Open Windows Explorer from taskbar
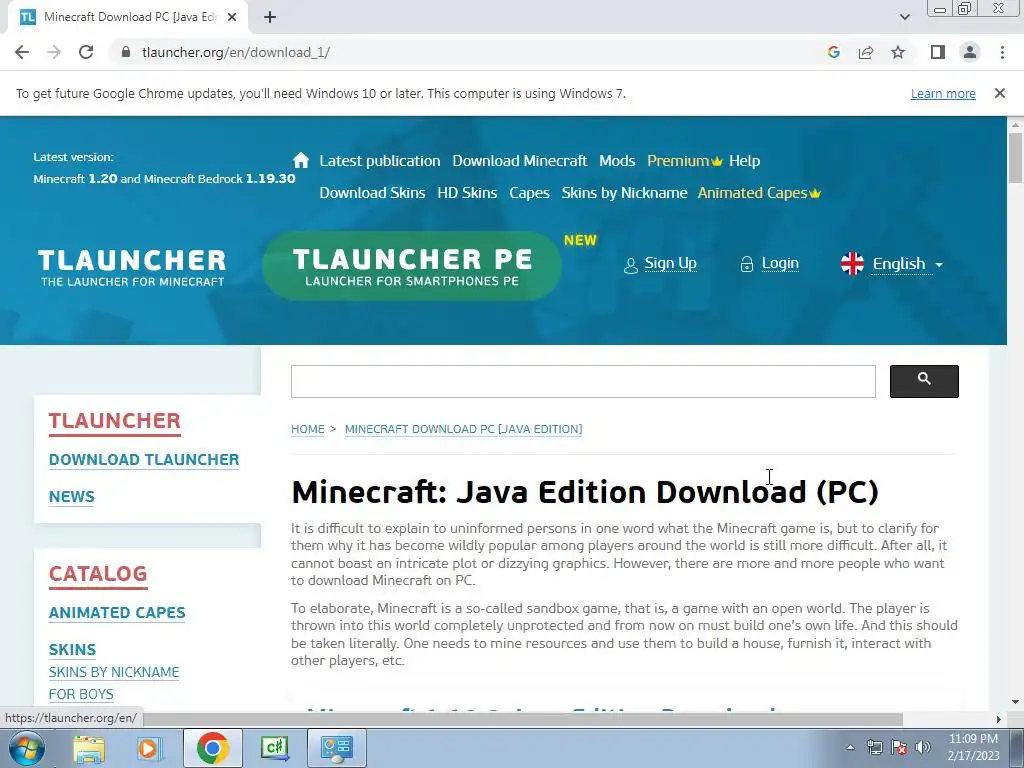Image resolution: width=1024 pixels, height=768 pixels. [x=88, y=748]
